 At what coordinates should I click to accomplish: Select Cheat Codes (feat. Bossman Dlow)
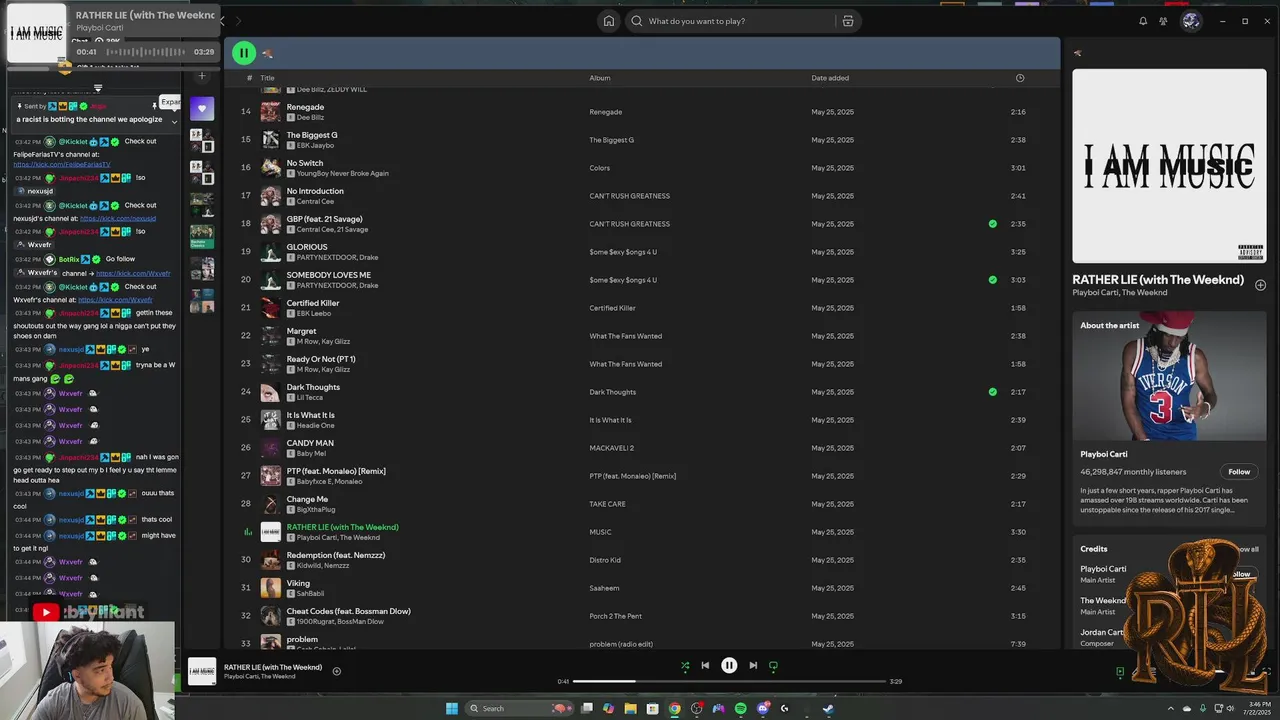[349, 611]
